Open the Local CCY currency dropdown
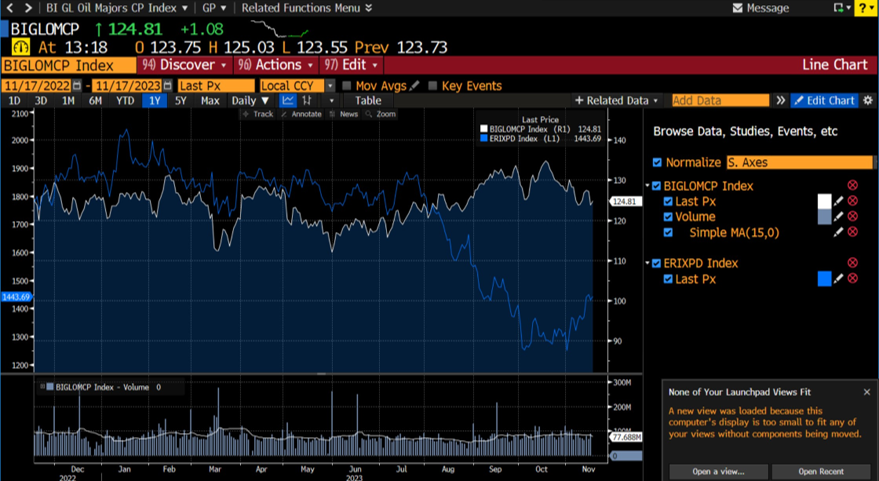 tap(297, 86)
